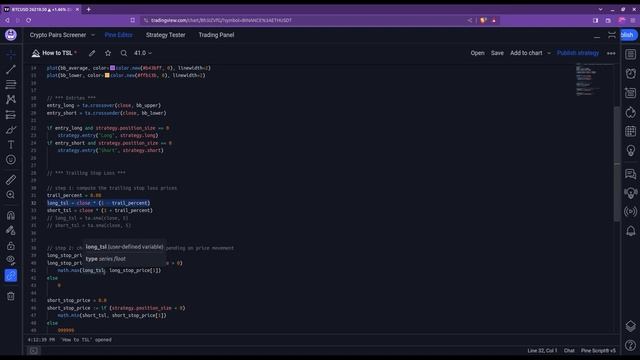This screenshot has width=640, height=360.
Task: Minimize the bottom panel
Action: click(597, 36)
